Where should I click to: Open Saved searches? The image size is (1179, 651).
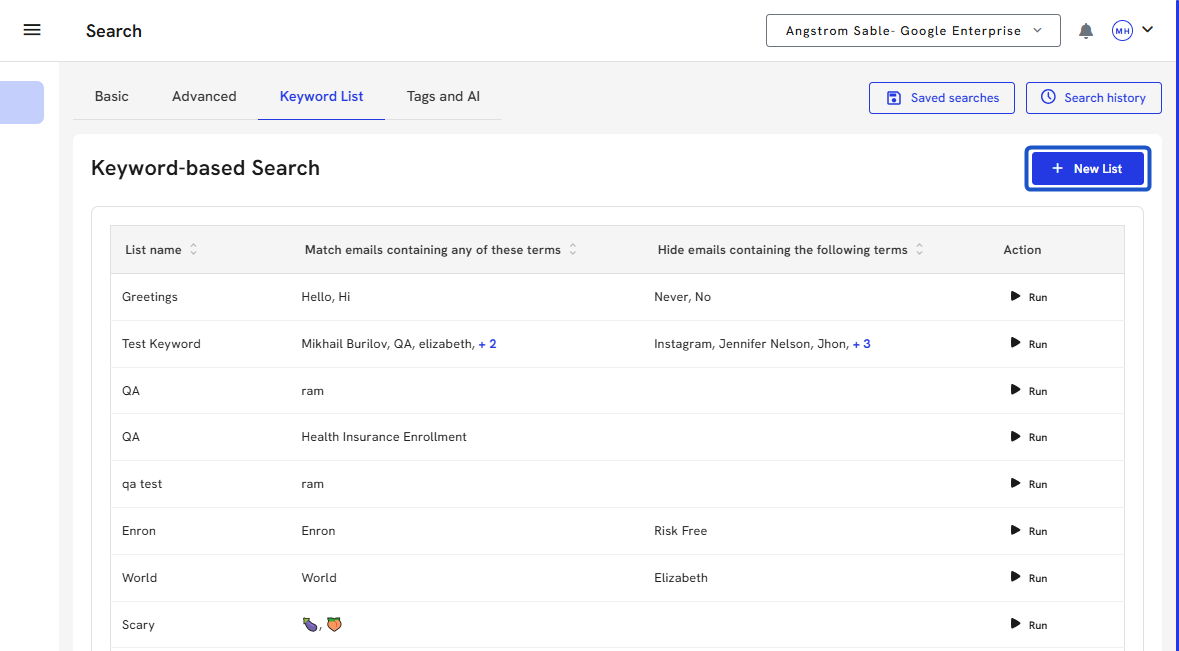[942, 98]
